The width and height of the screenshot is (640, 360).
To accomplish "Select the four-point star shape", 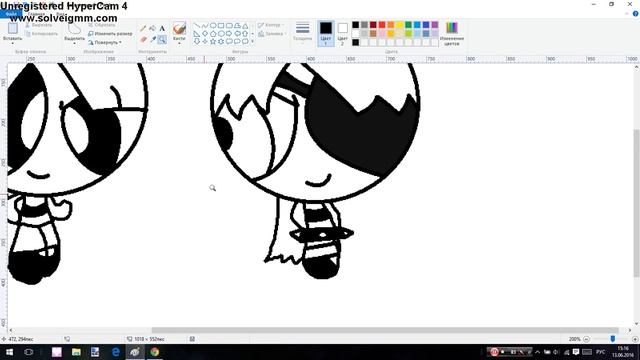I will click(205, 42).
